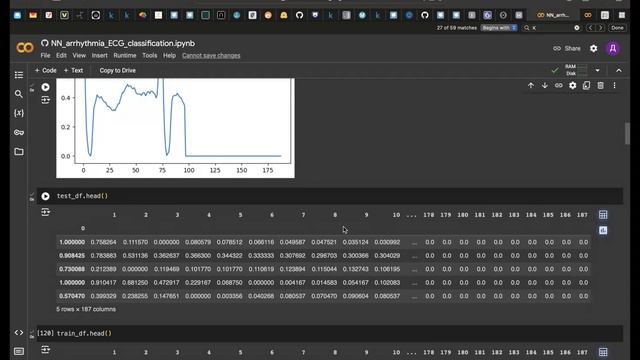Go to next find match
This screenshot has width=640, height=360.
coord(600,28)
